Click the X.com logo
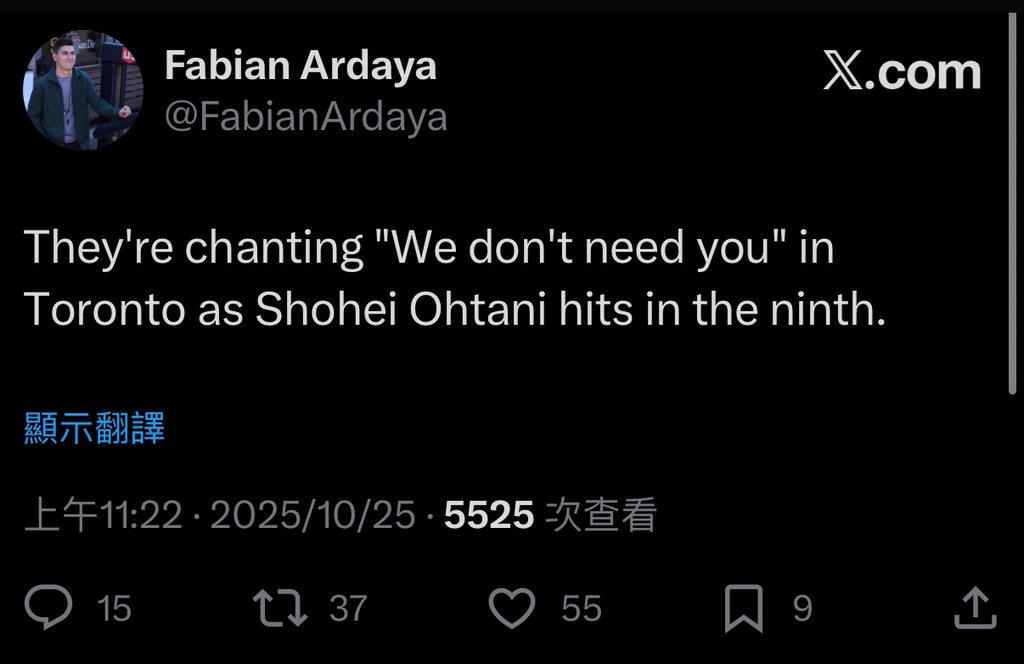The image size is (1024, 664). coord(901,72)
